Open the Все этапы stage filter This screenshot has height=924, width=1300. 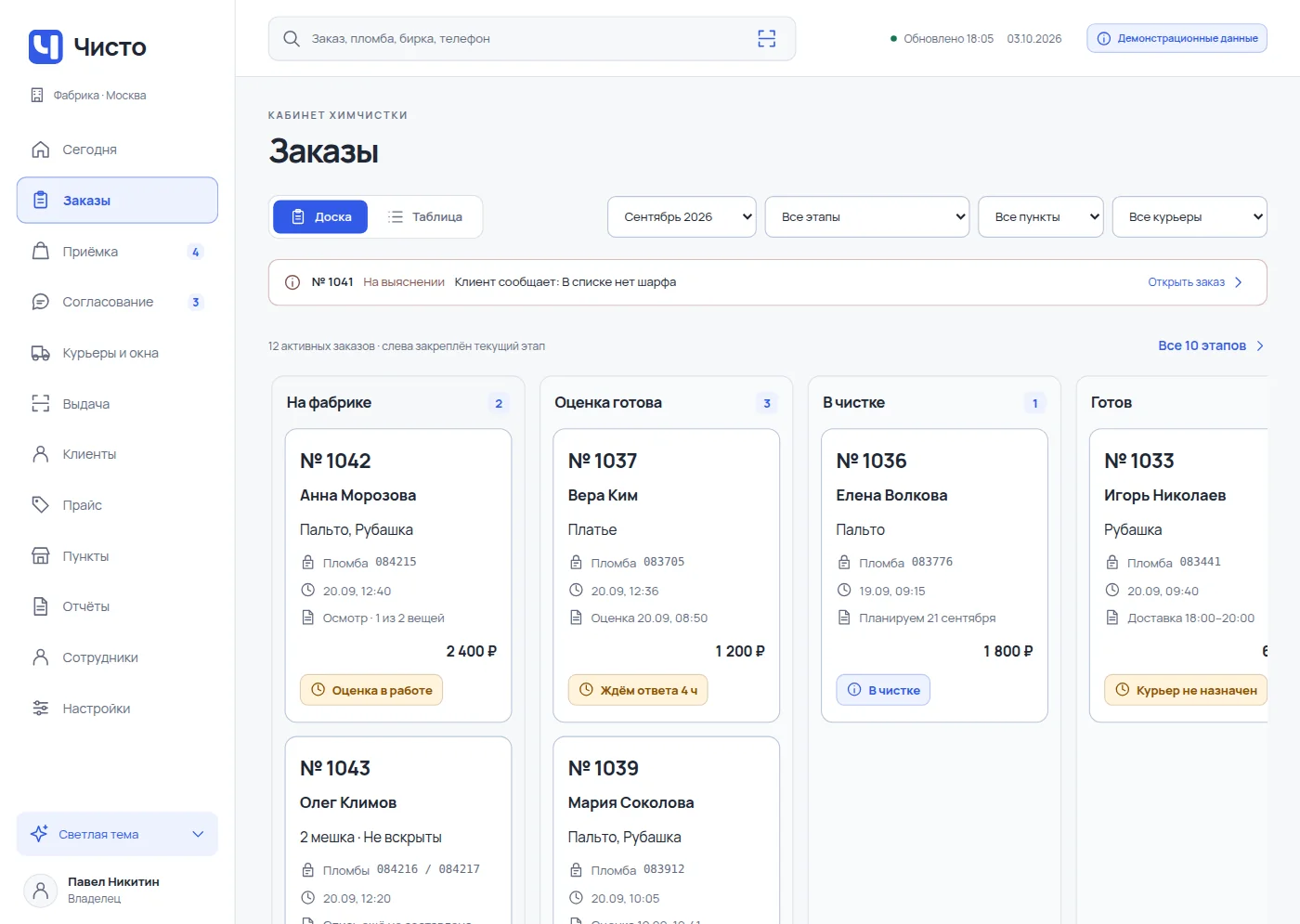click(867, 217)
